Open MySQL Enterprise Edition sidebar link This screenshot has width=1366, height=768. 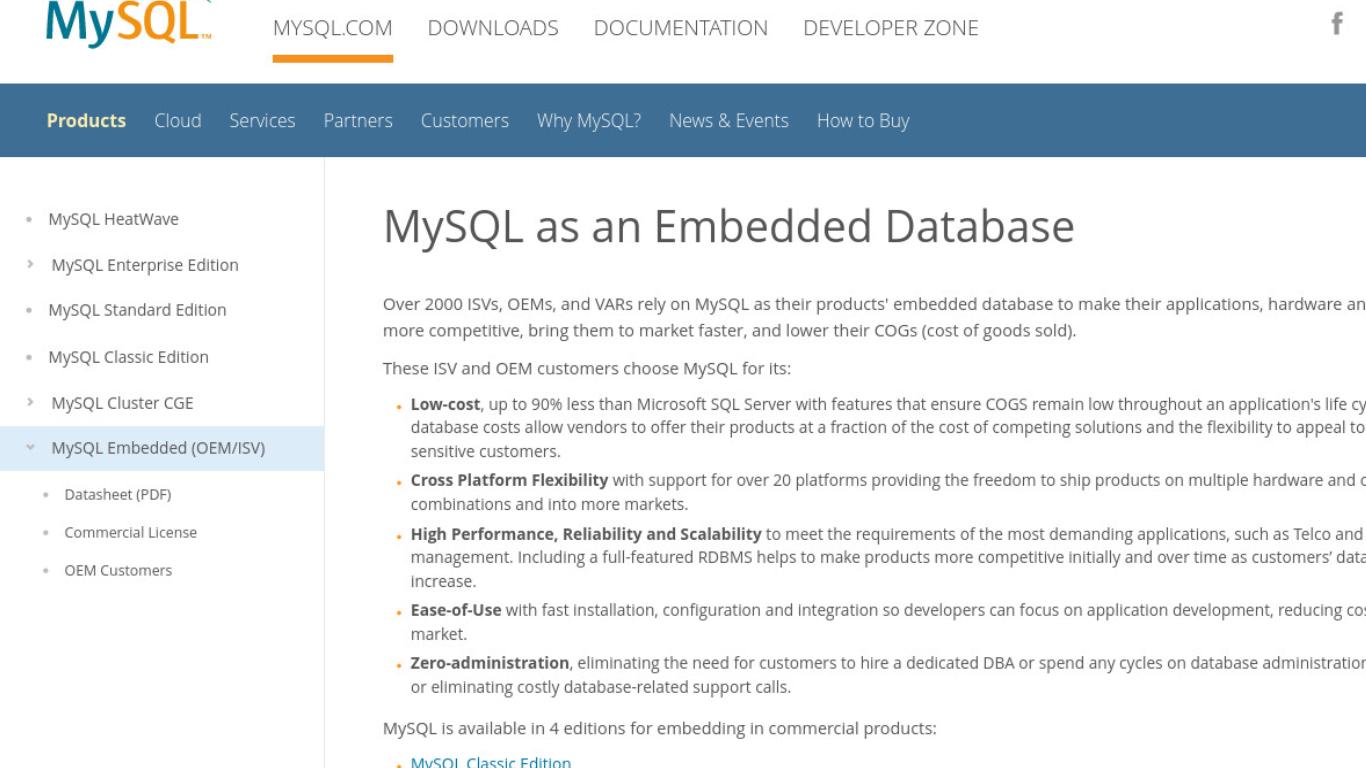click(x=145, y=265)
